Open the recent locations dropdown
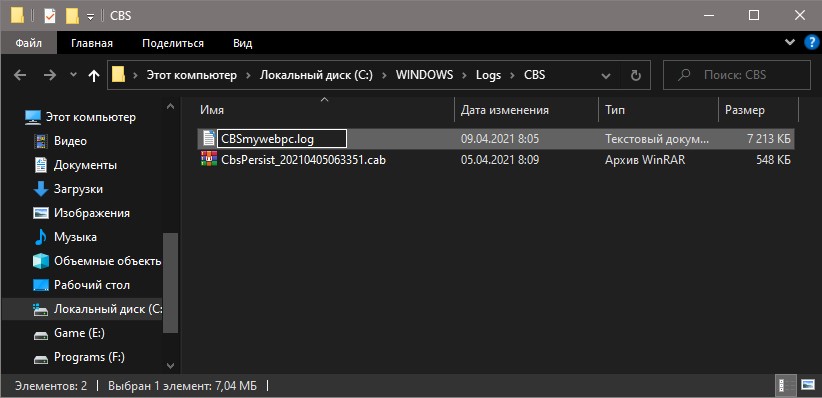 [x=73, y=76]
